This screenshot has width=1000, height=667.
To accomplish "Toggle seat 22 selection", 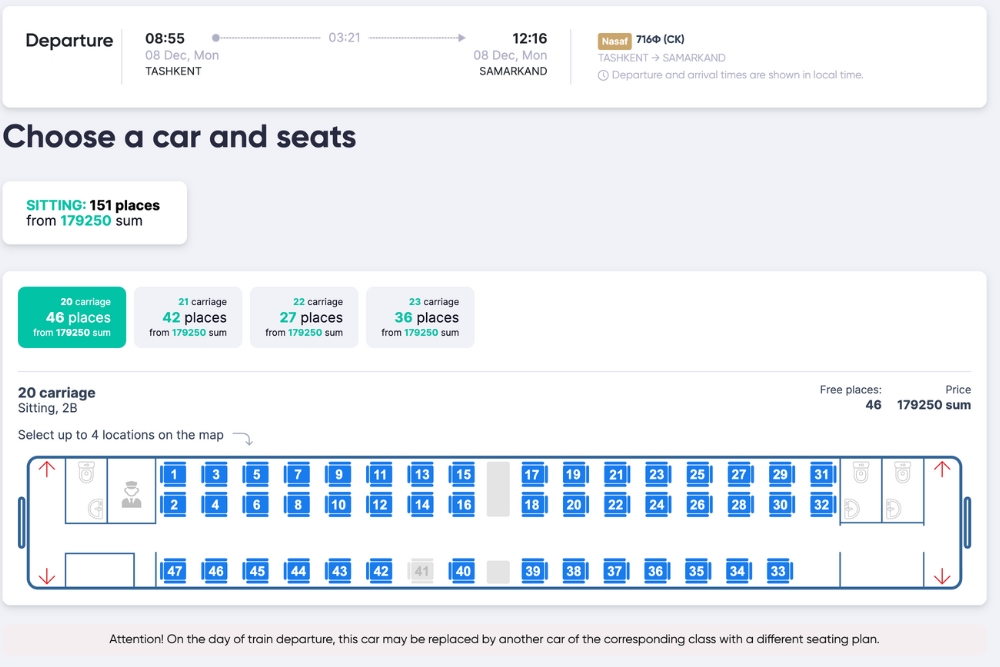I will [x=615, y=505].
